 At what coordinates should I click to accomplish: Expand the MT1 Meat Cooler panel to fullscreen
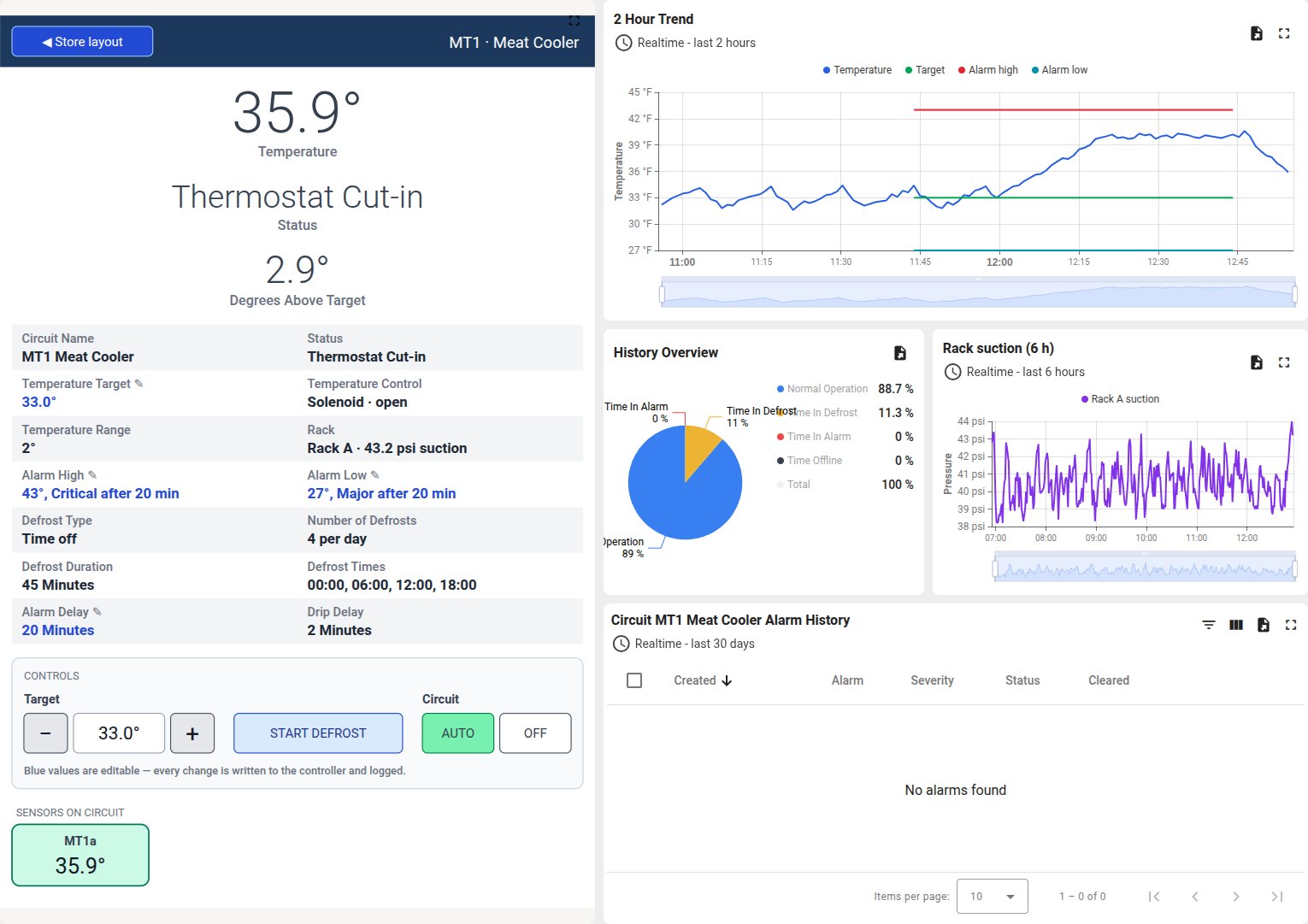click(574, 21)
